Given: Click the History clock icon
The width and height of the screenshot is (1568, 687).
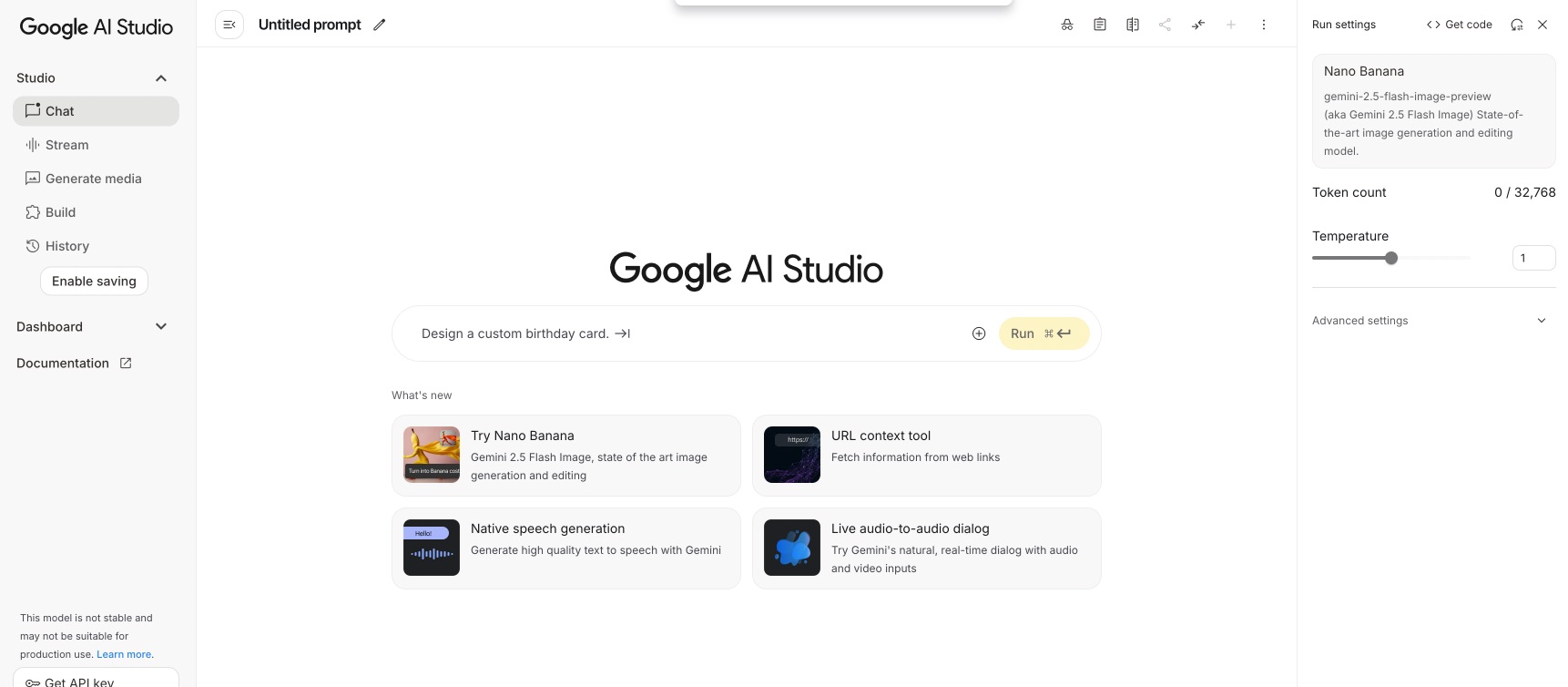Looking at the screenshot, I should click(33, 246).
